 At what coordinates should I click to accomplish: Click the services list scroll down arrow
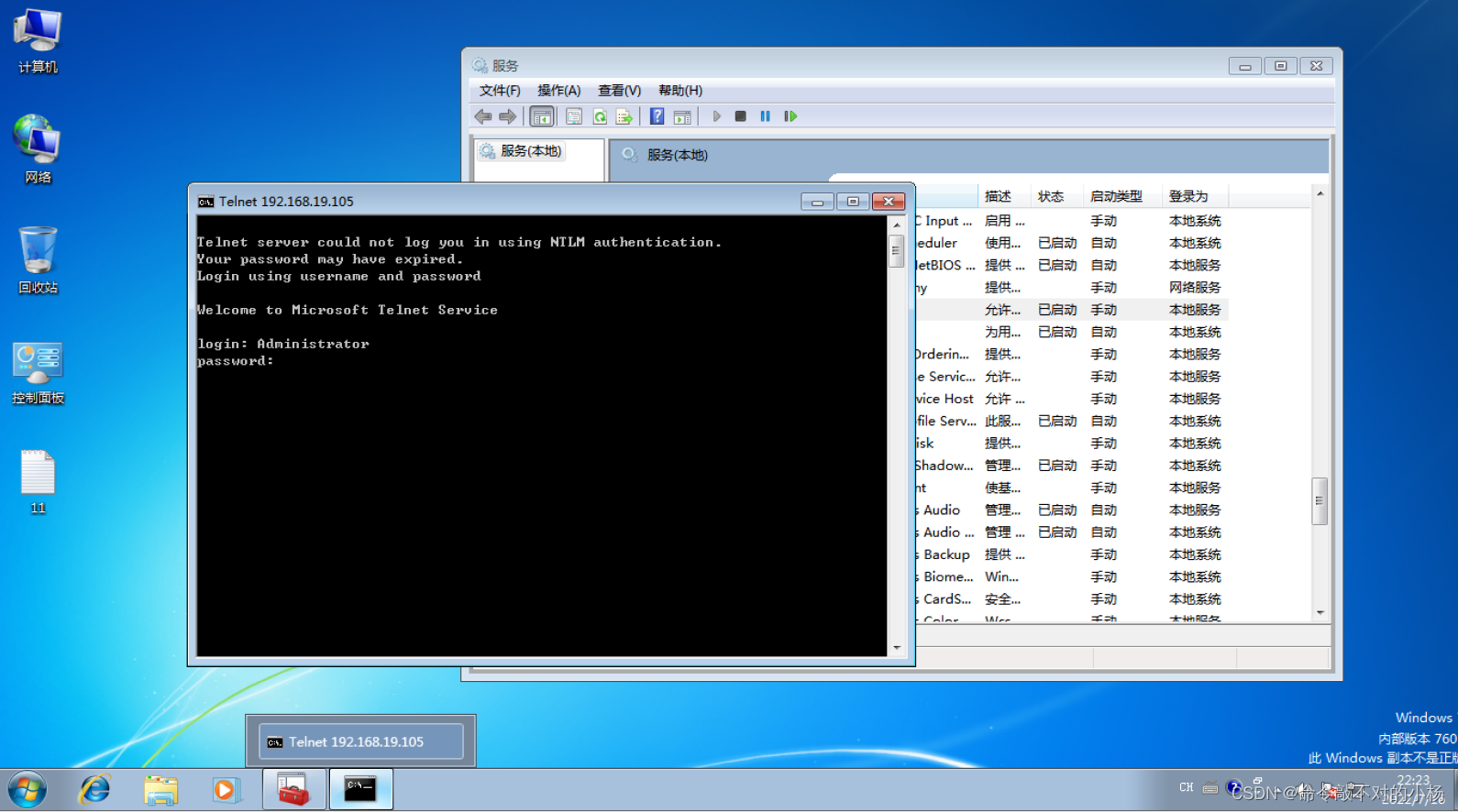click(x=1320, y=612)
